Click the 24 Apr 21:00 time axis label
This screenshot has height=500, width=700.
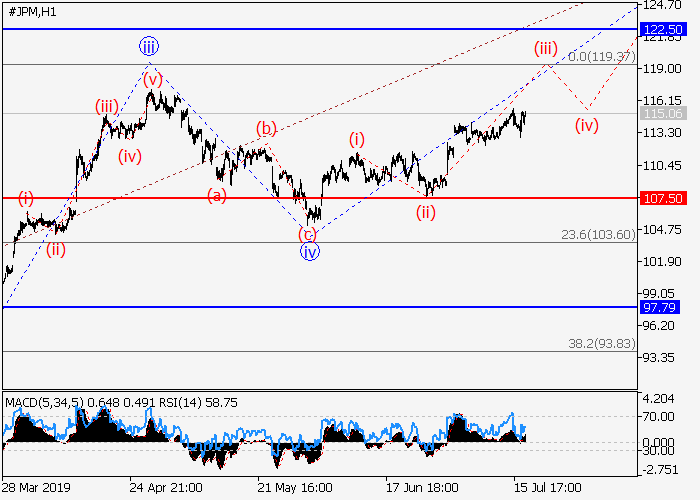point(165,486)
